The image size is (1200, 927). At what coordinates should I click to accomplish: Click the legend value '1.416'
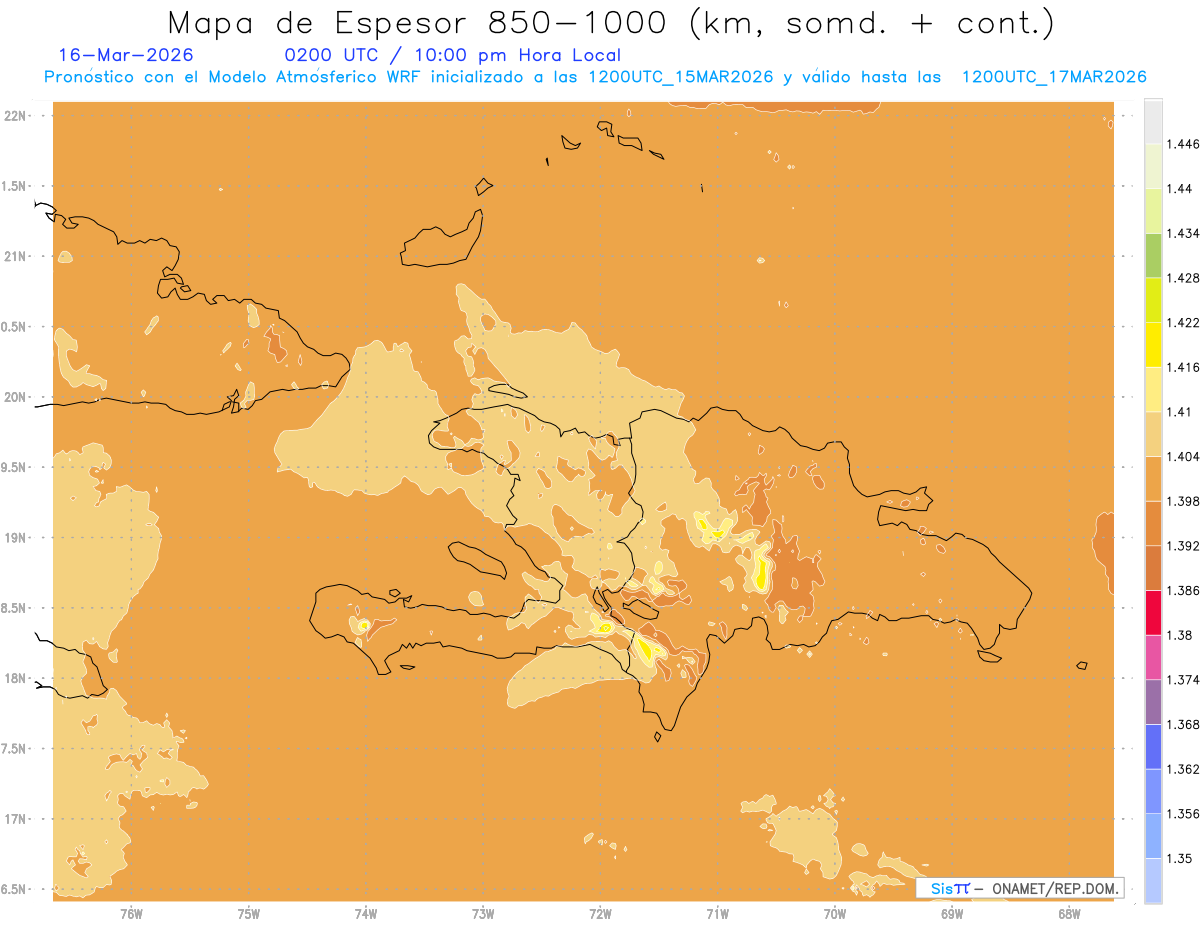tap(1182, 367)
